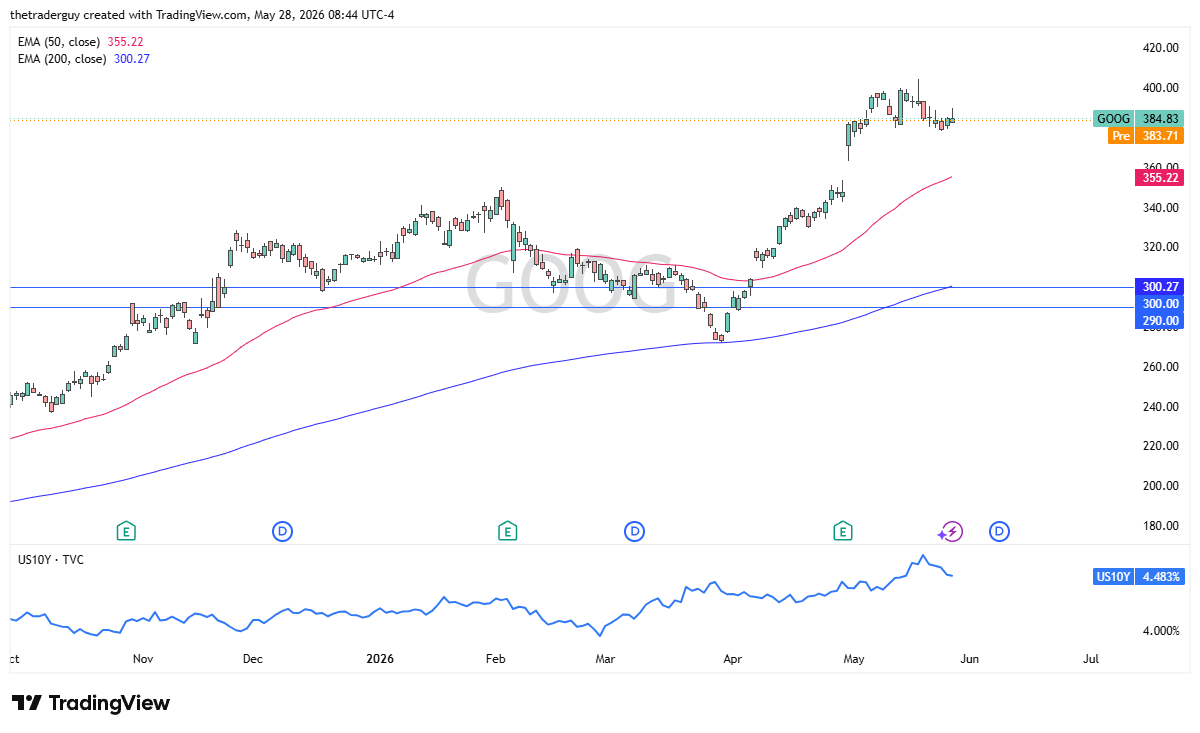Click the dividend marker near June

[998, 531]
